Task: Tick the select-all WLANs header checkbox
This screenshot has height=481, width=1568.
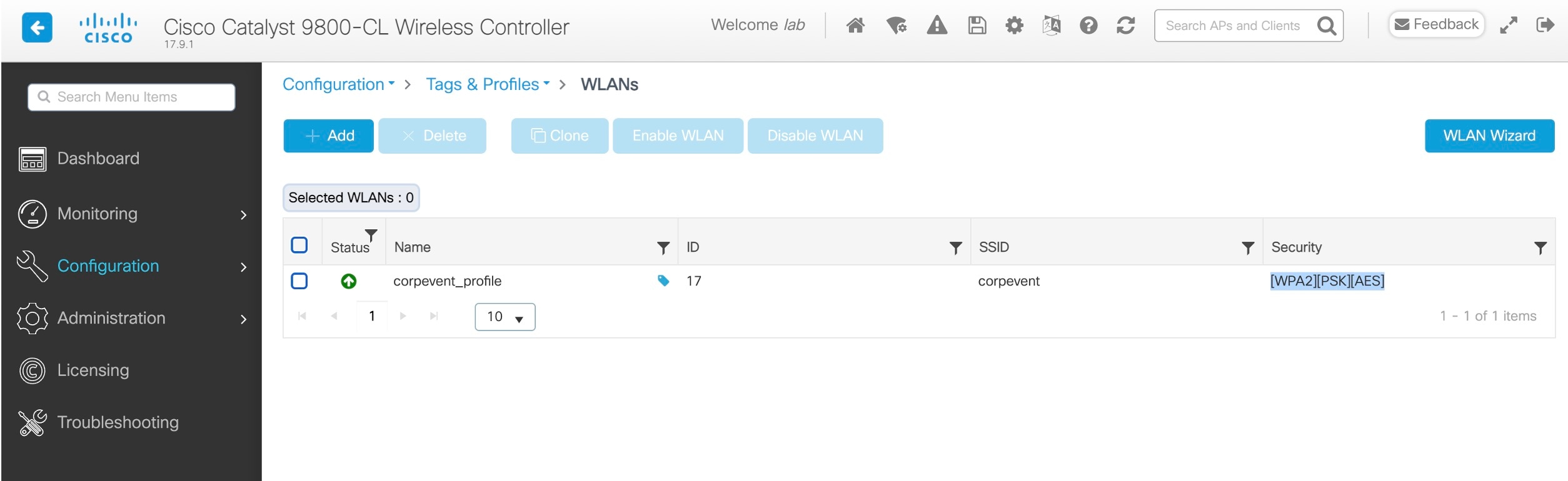Action: [x=299, y=245]
